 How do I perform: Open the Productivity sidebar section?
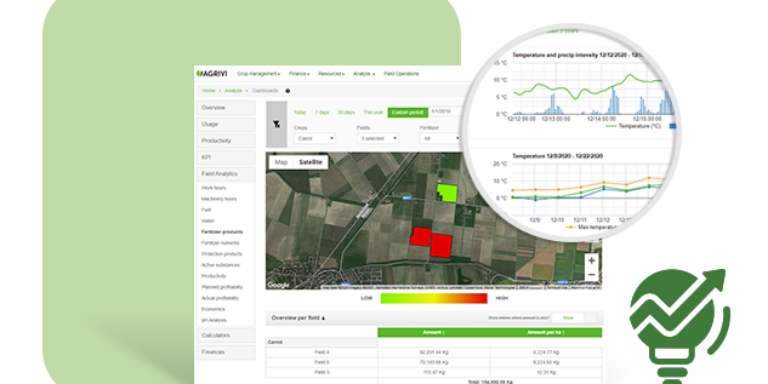(x=226, y=141)
